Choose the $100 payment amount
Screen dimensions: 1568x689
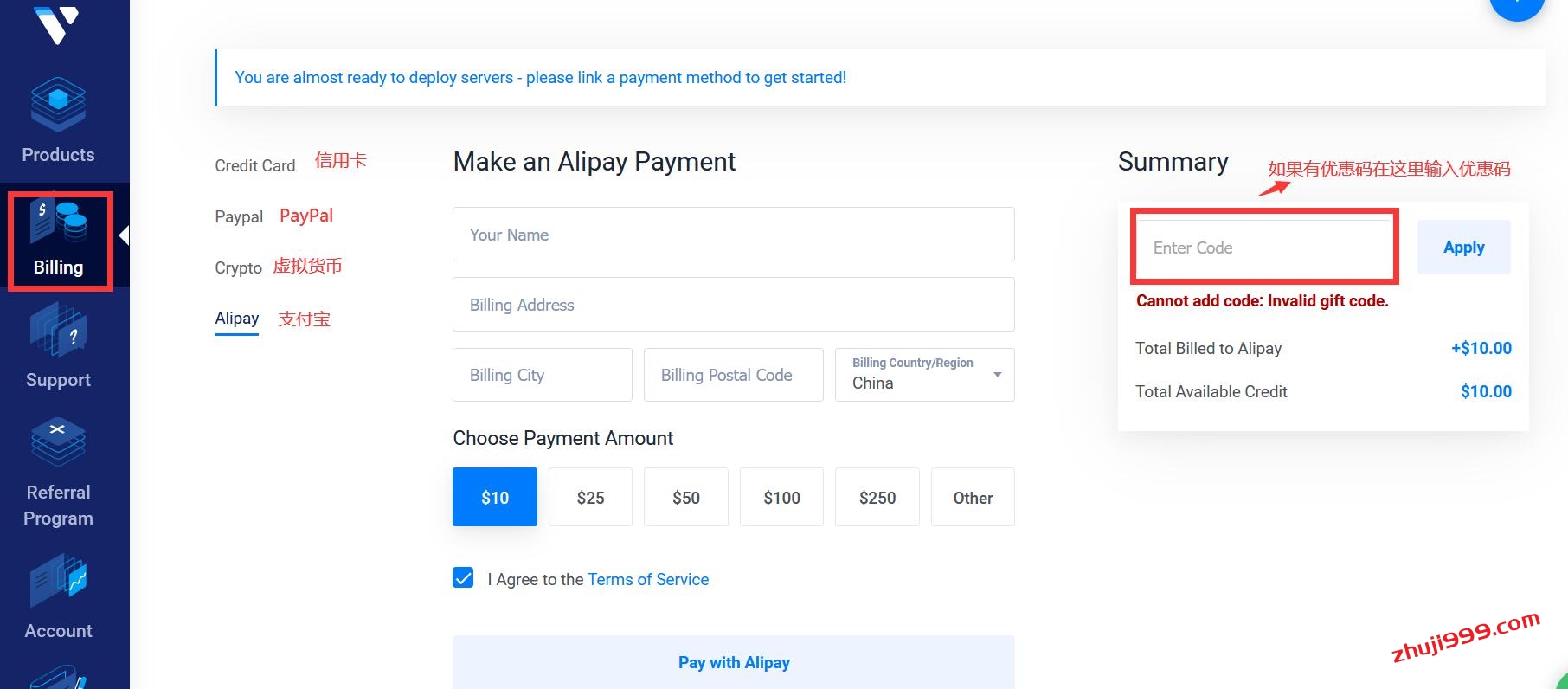781,497
